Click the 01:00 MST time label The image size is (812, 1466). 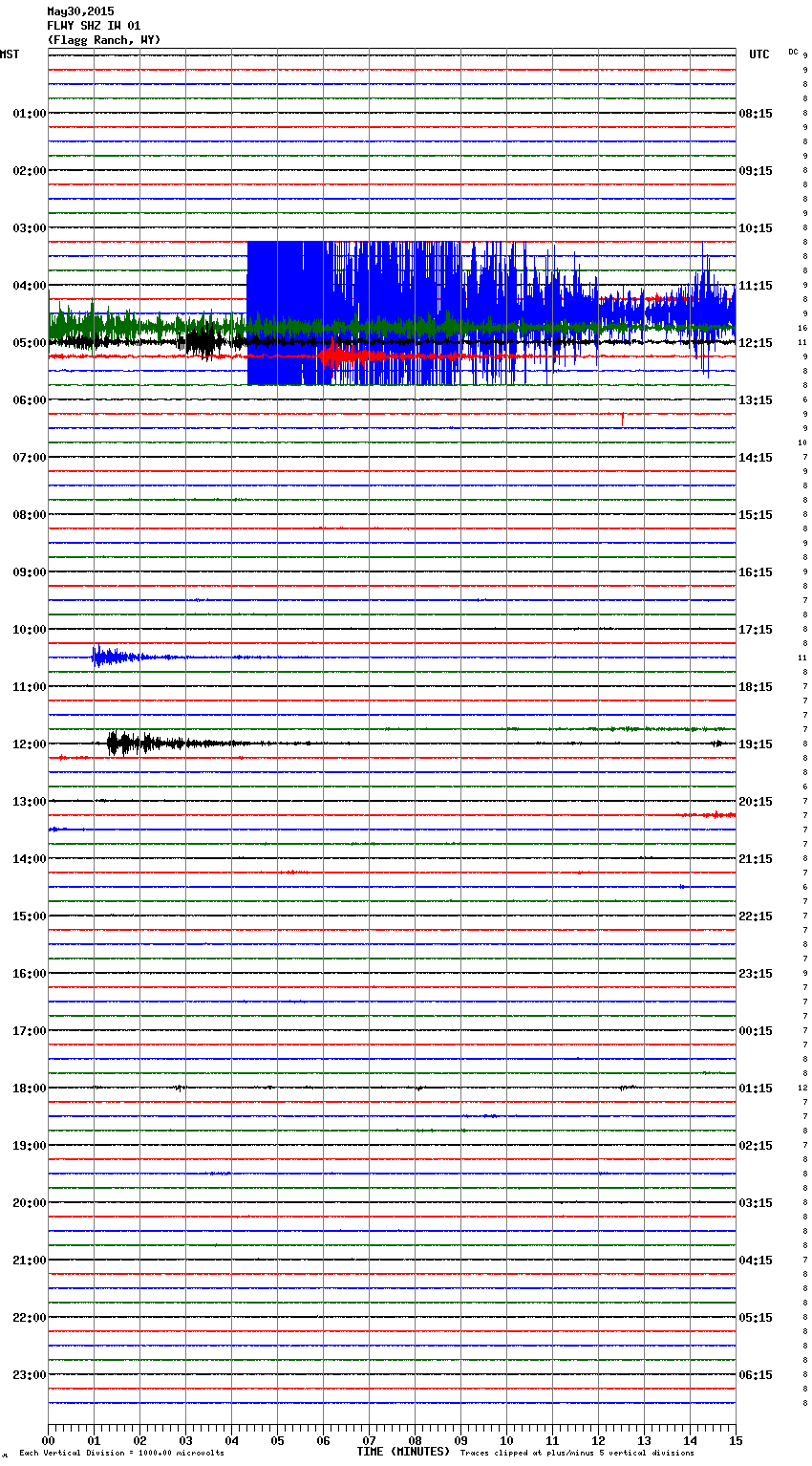[x=30, y=114]
